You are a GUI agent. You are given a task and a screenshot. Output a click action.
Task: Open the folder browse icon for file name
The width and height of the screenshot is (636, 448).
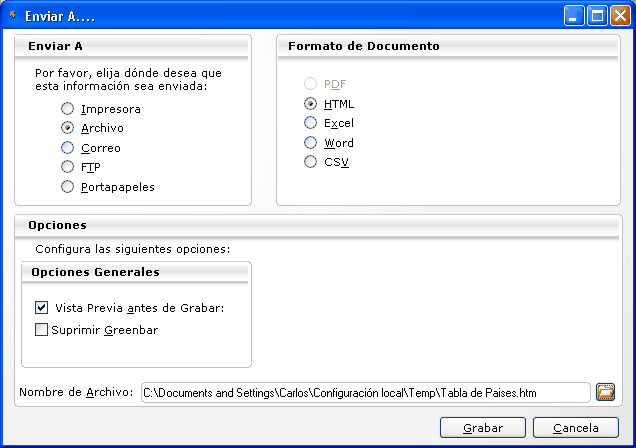(604, 392)
